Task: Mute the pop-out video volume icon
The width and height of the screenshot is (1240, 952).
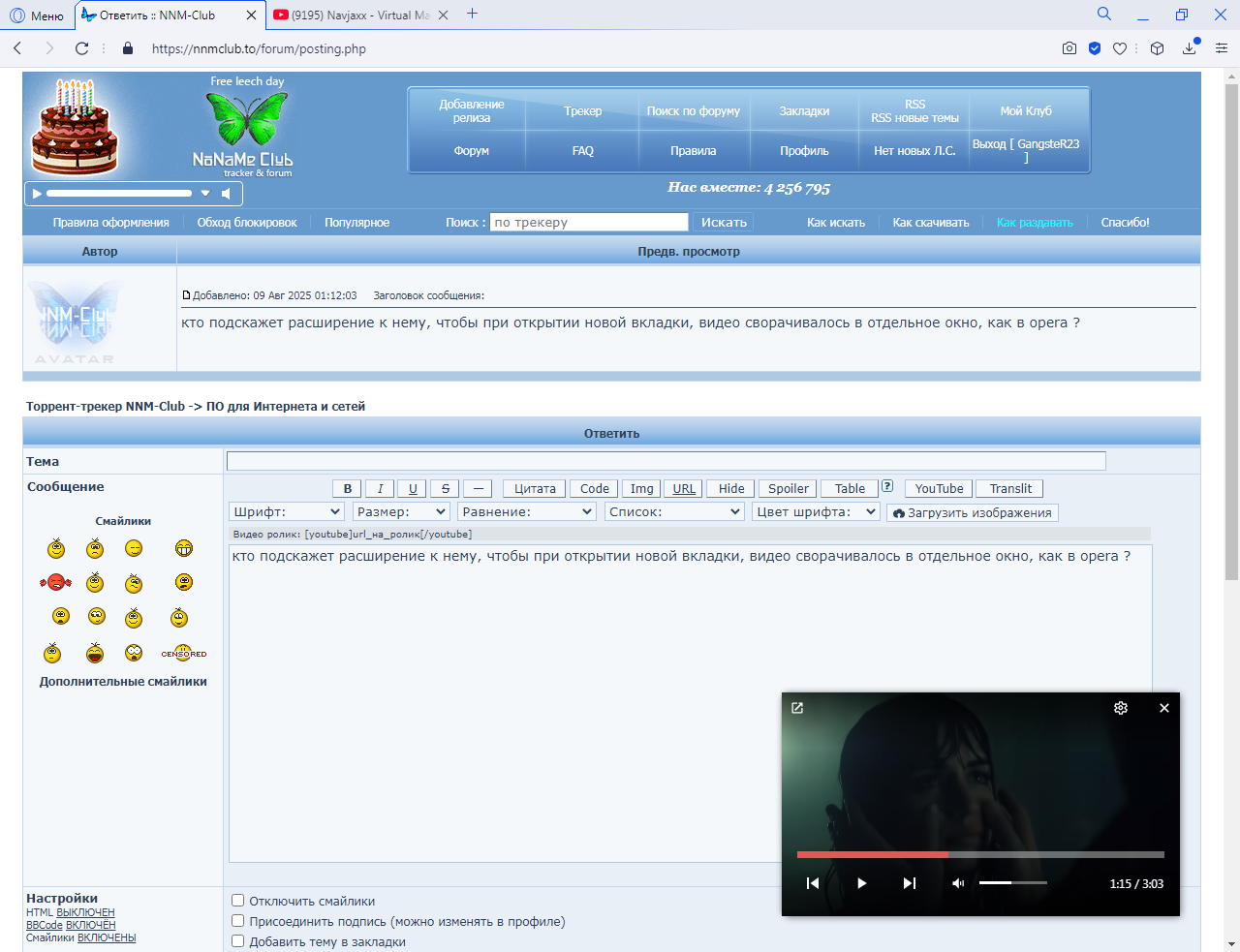Action: pos(958,883)
